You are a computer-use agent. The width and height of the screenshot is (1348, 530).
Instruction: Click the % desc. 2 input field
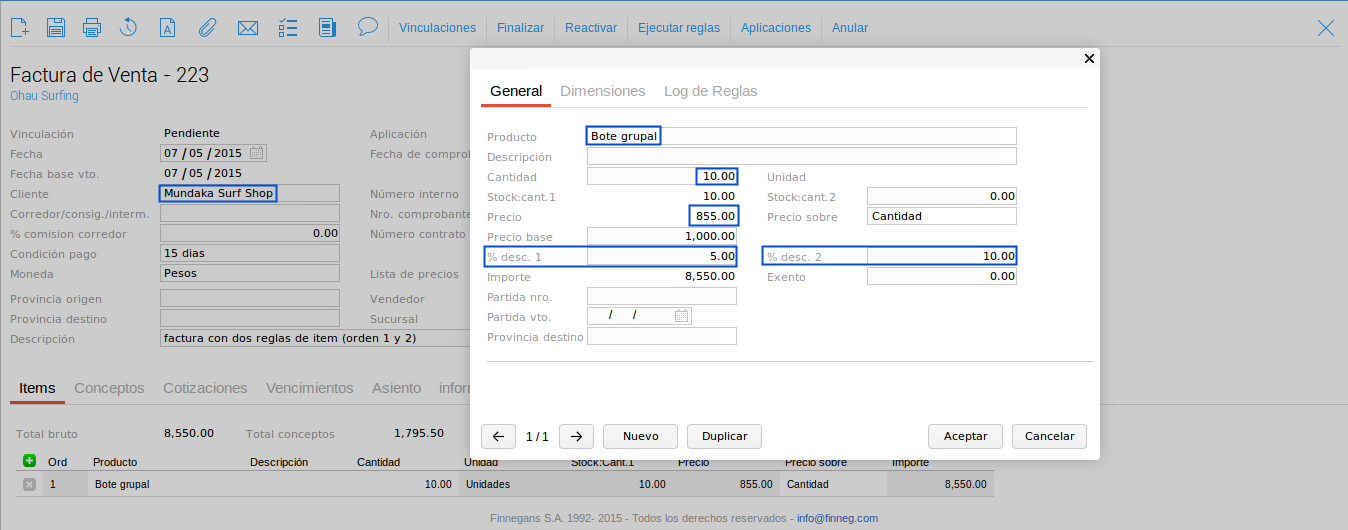click(x=941, y=256)
